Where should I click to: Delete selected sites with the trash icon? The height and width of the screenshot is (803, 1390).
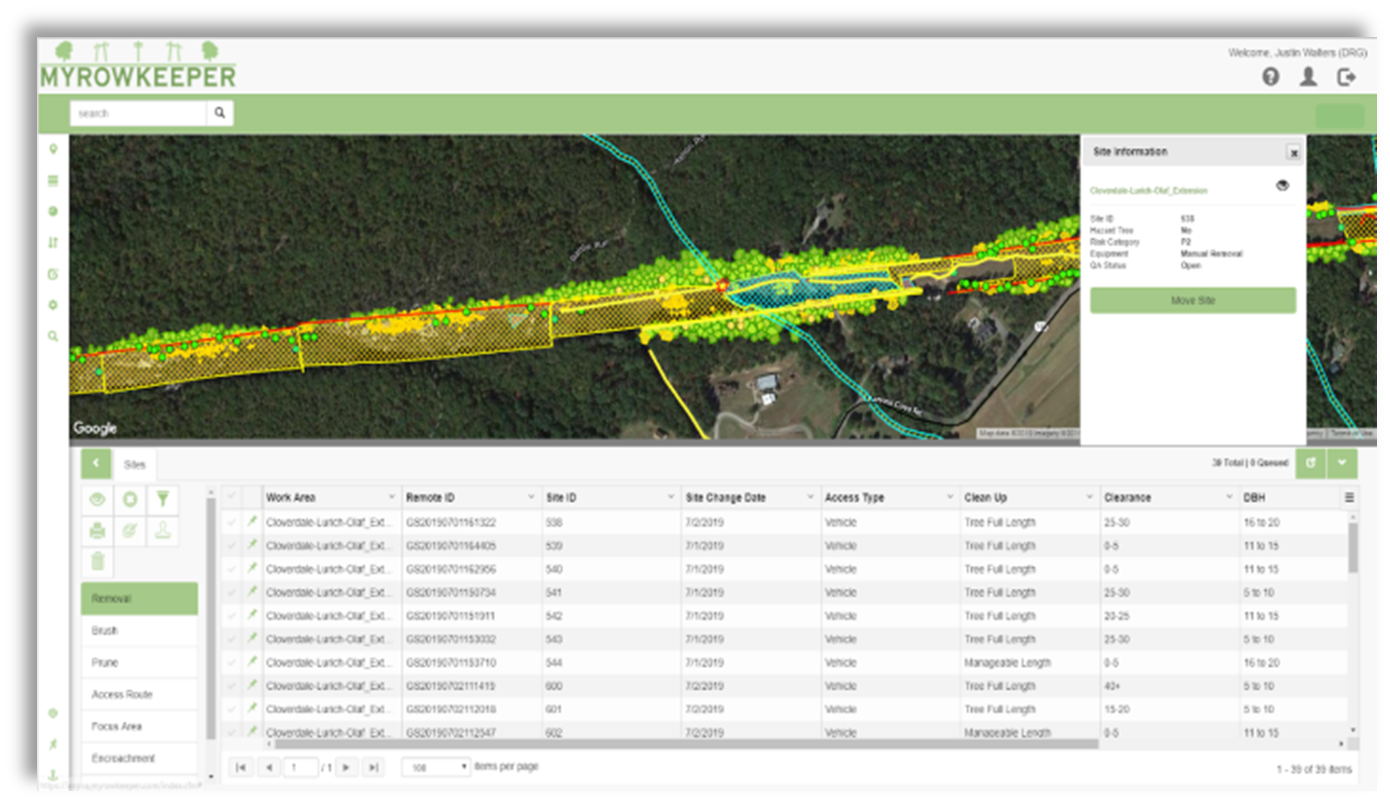[x=96, y=563]
